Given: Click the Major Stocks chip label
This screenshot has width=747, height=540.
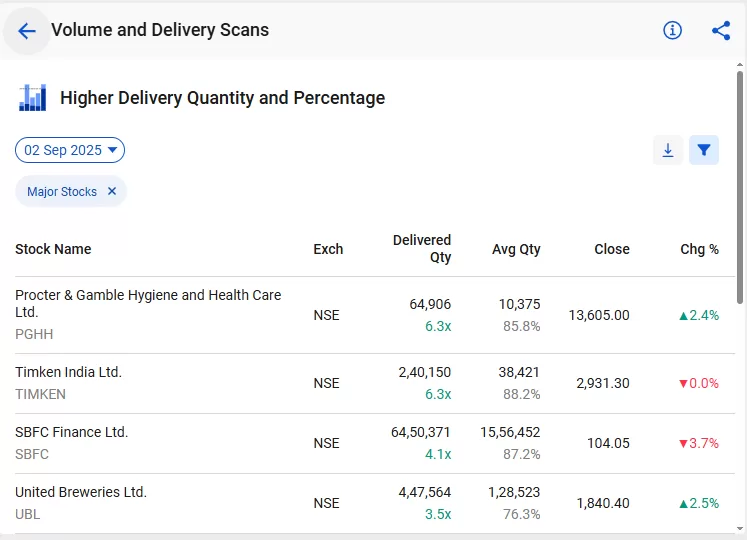Looking at the screenshot, I should pyautogui.click(x=62, y=192).
